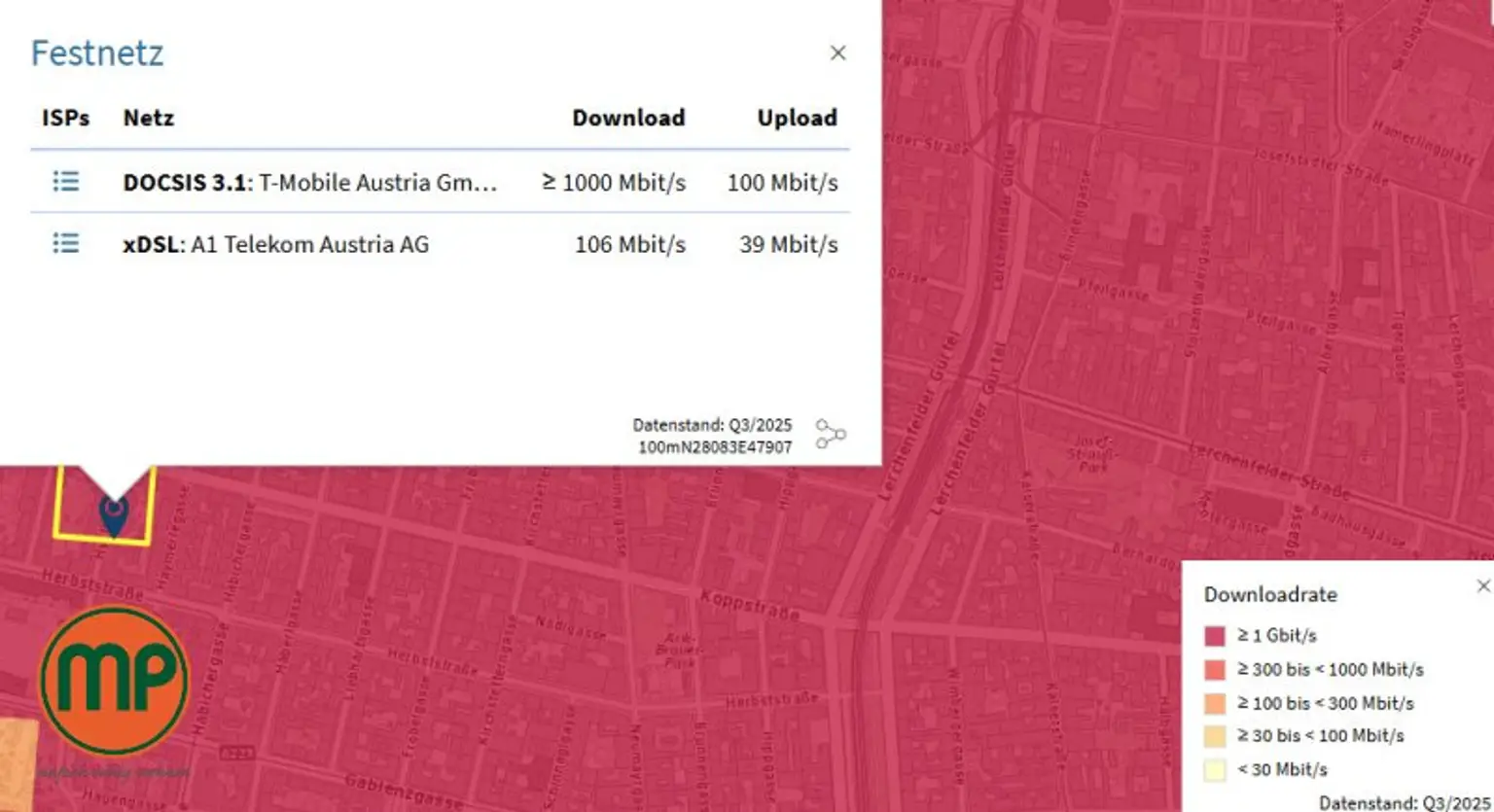Viewport: 1494px width, 812px height.
Task: Click the ≥ 1000 Mbit/s download value
Action: click(x=614, y=183)
